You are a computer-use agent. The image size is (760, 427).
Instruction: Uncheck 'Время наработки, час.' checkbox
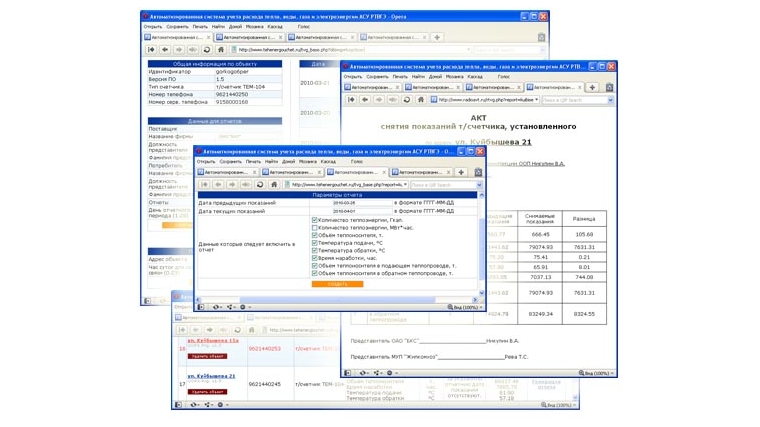[x=315, y=258]
